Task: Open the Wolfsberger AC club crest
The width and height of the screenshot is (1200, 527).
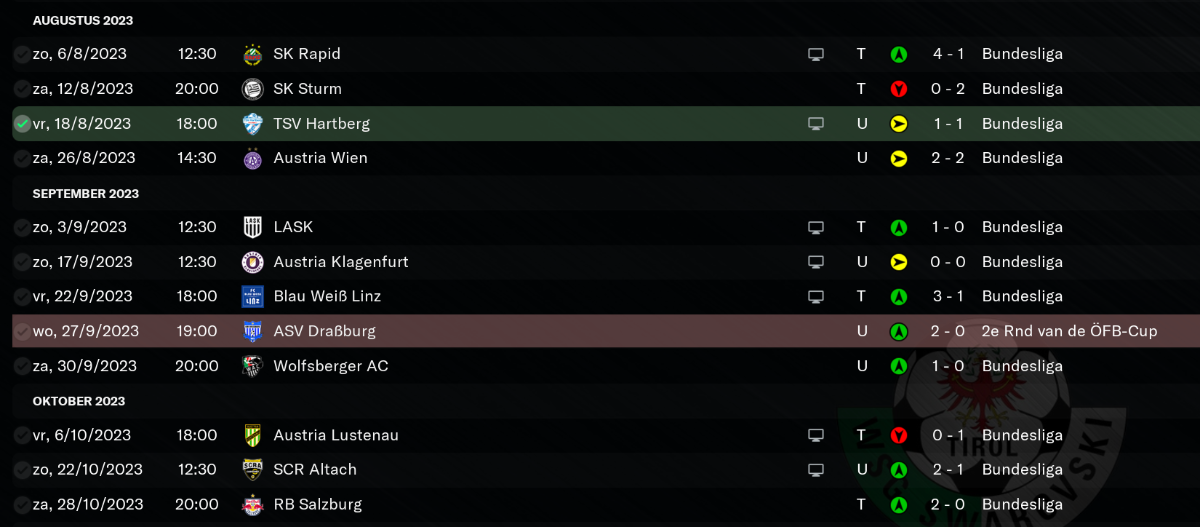Action: (253, 366)
